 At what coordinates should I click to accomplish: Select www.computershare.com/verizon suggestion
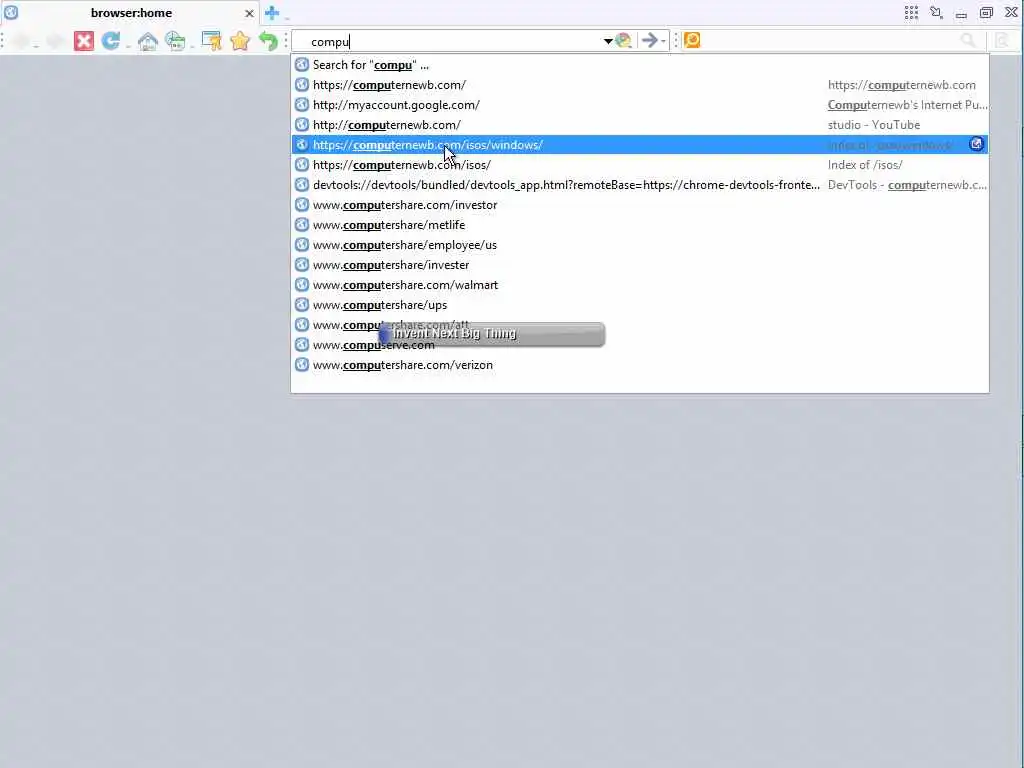(640, 365)
